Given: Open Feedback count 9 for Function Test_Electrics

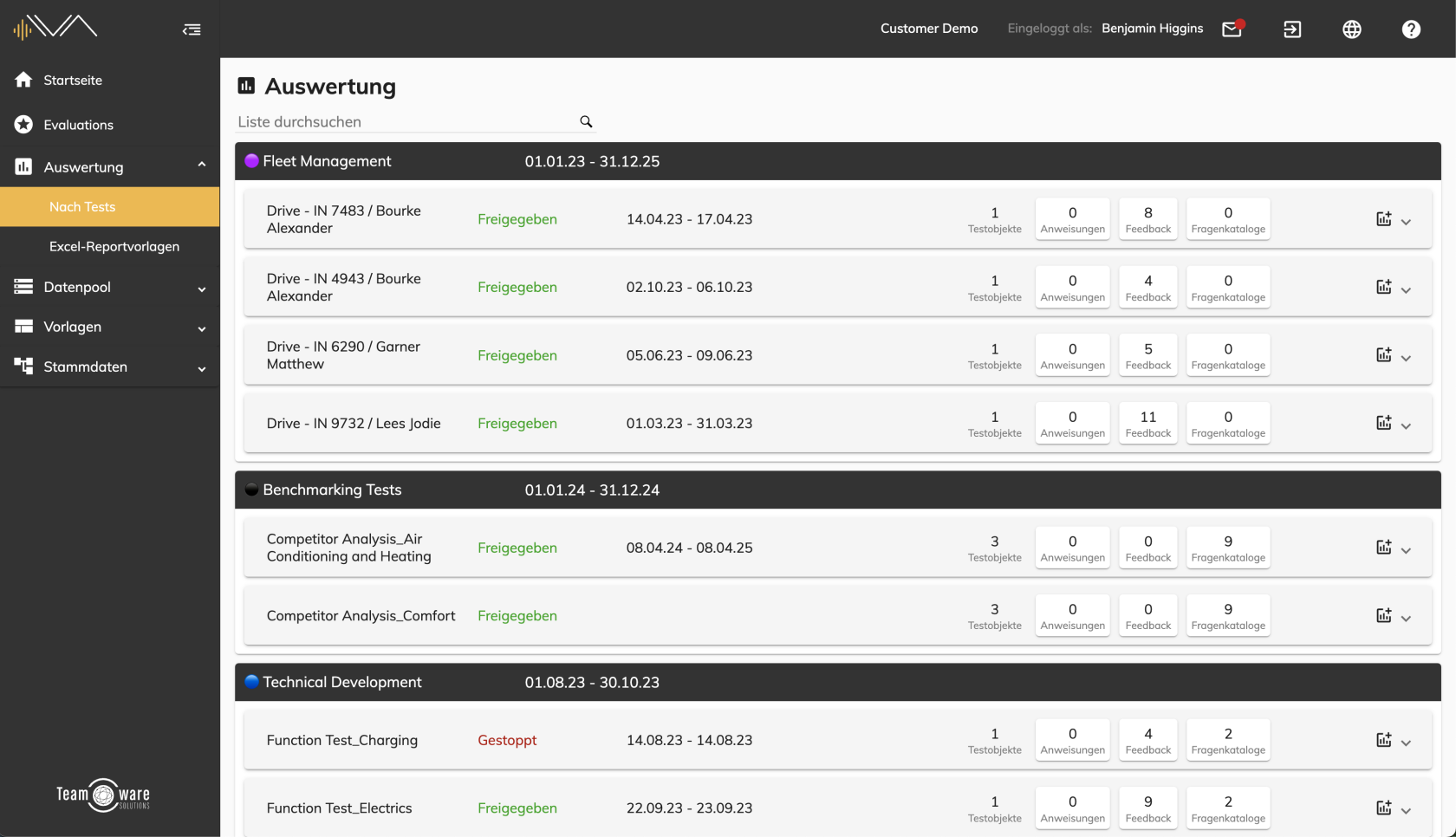Looking at the screenshot, I should 1148,808.
